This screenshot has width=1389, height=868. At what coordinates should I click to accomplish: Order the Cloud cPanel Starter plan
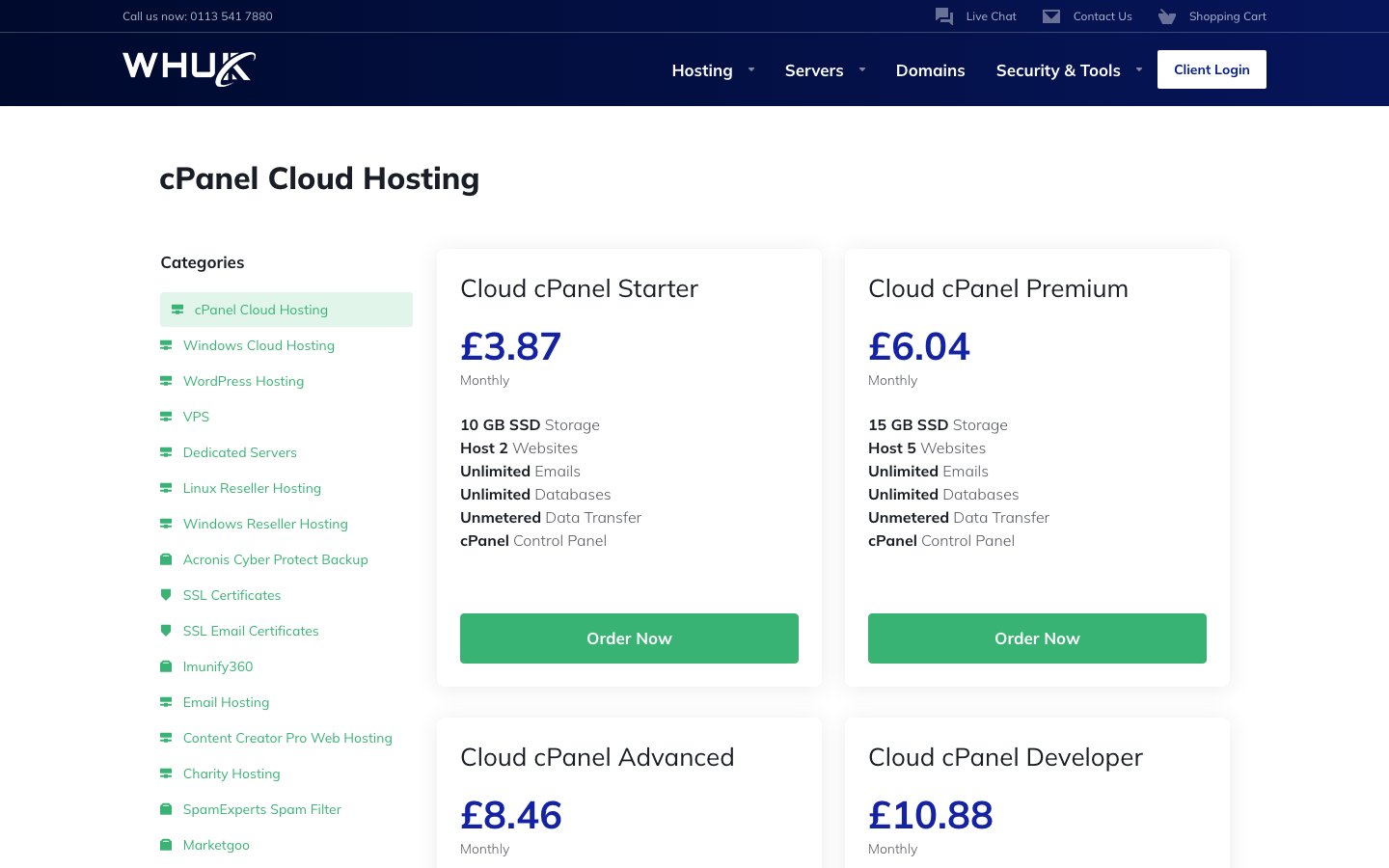[x=629, y=638]
